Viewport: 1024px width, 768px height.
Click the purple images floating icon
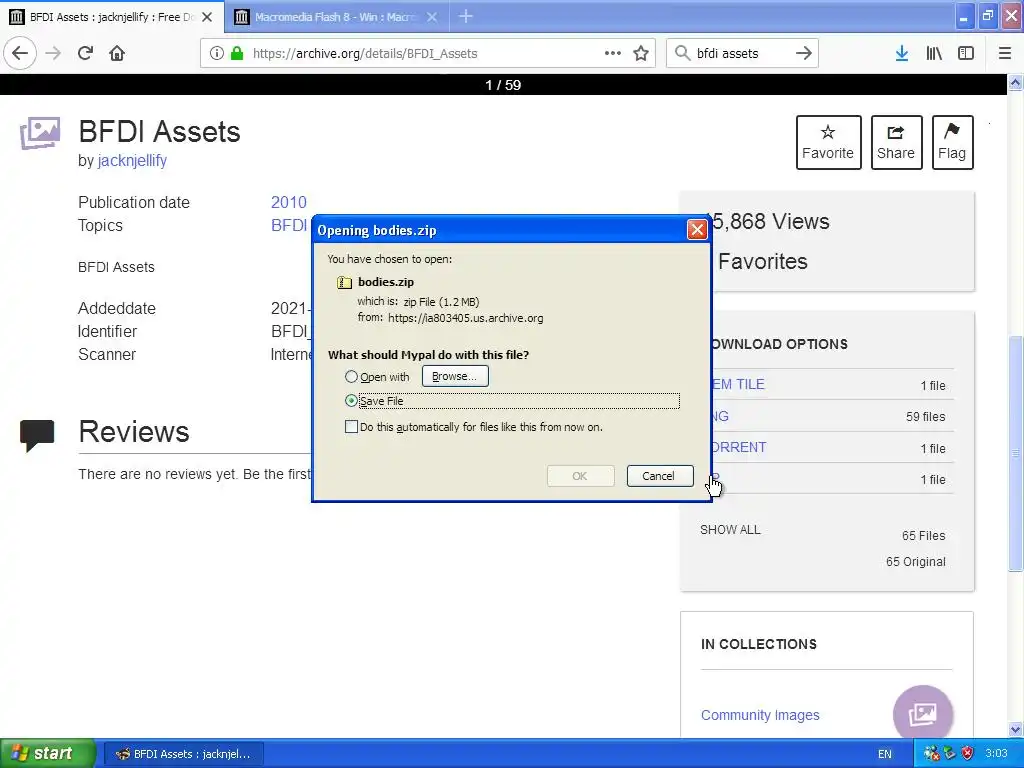tap(923, 714)
